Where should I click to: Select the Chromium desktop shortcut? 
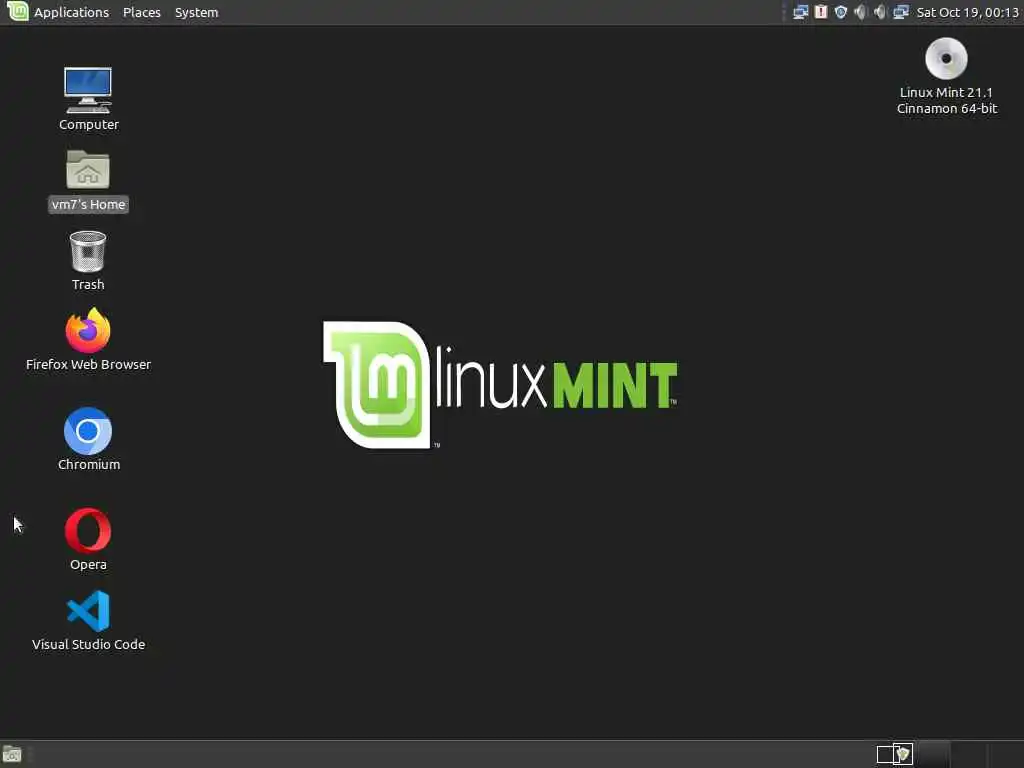[88, 439]
